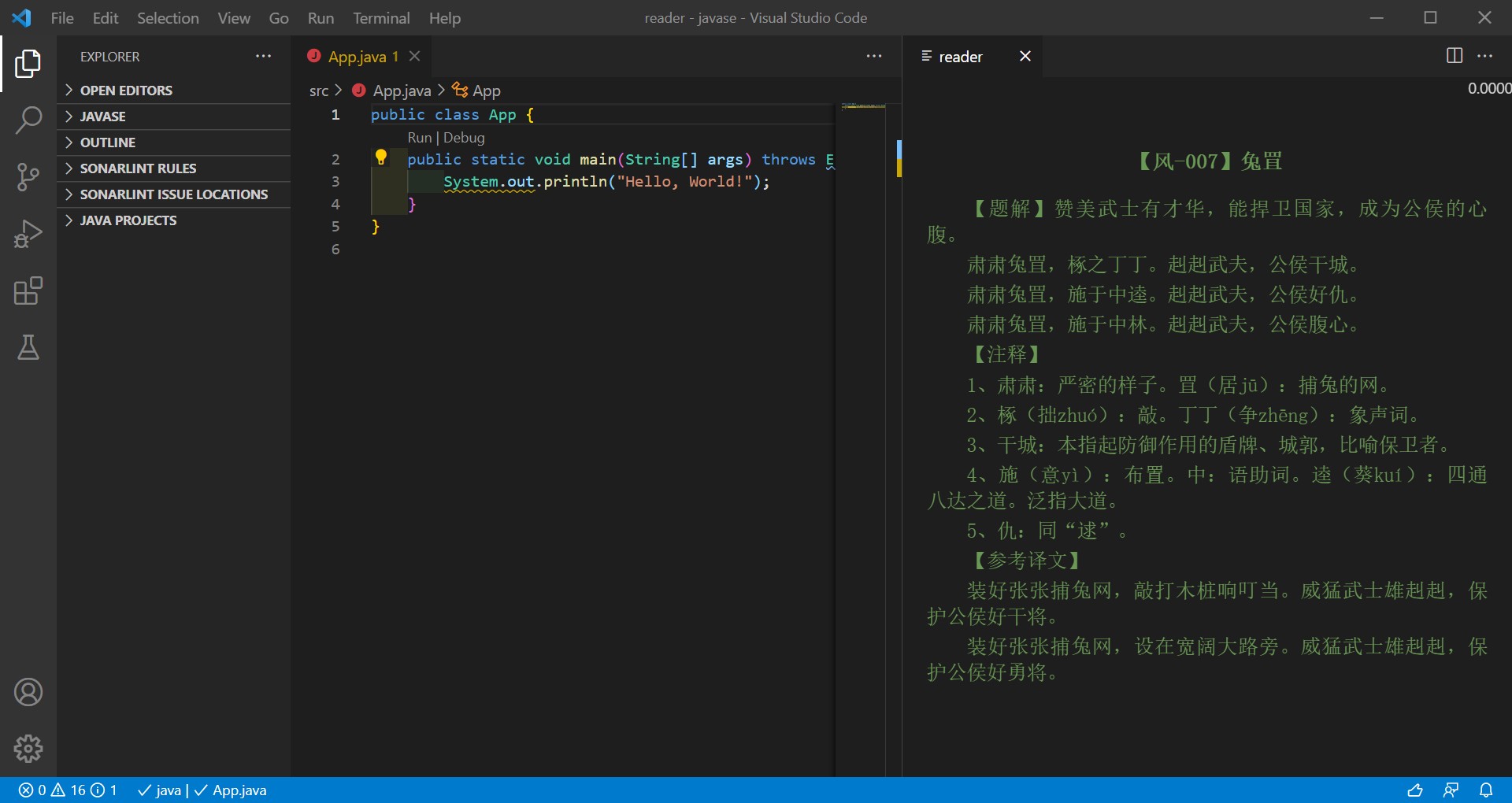Click the overview ruler scrollbar marker
This screenshot has width=1512, height=803.
pos(899,157)
